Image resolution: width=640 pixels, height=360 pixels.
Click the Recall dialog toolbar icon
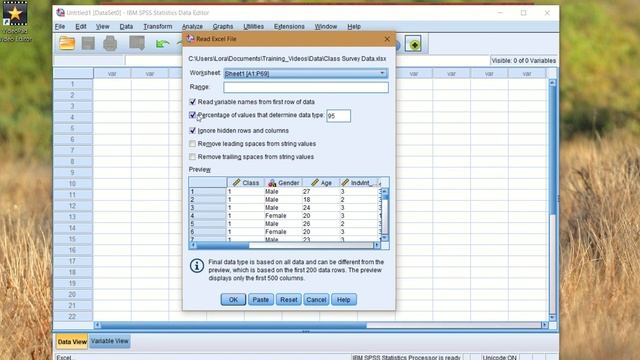137,43
